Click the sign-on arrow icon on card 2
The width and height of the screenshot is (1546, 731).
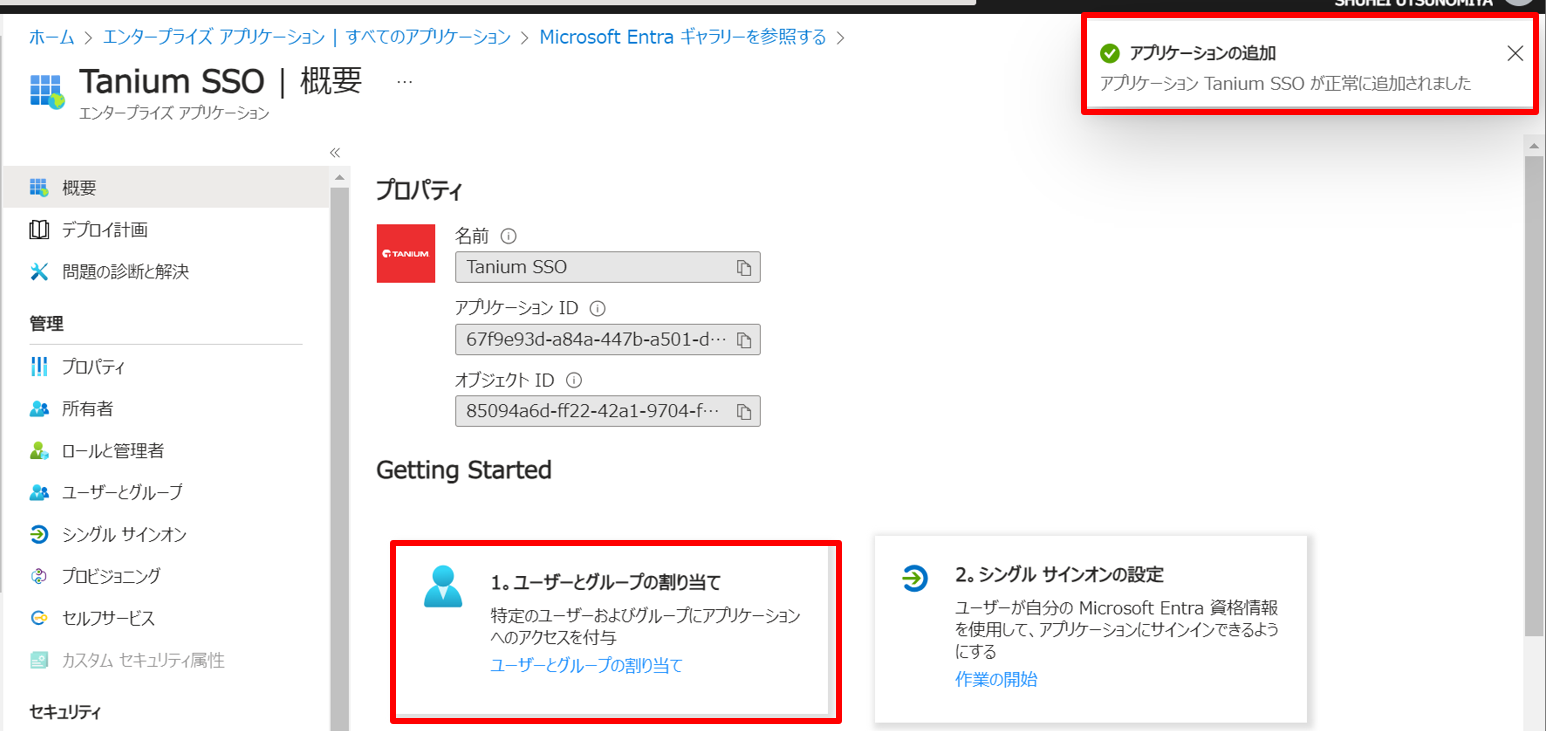(915, 578)
